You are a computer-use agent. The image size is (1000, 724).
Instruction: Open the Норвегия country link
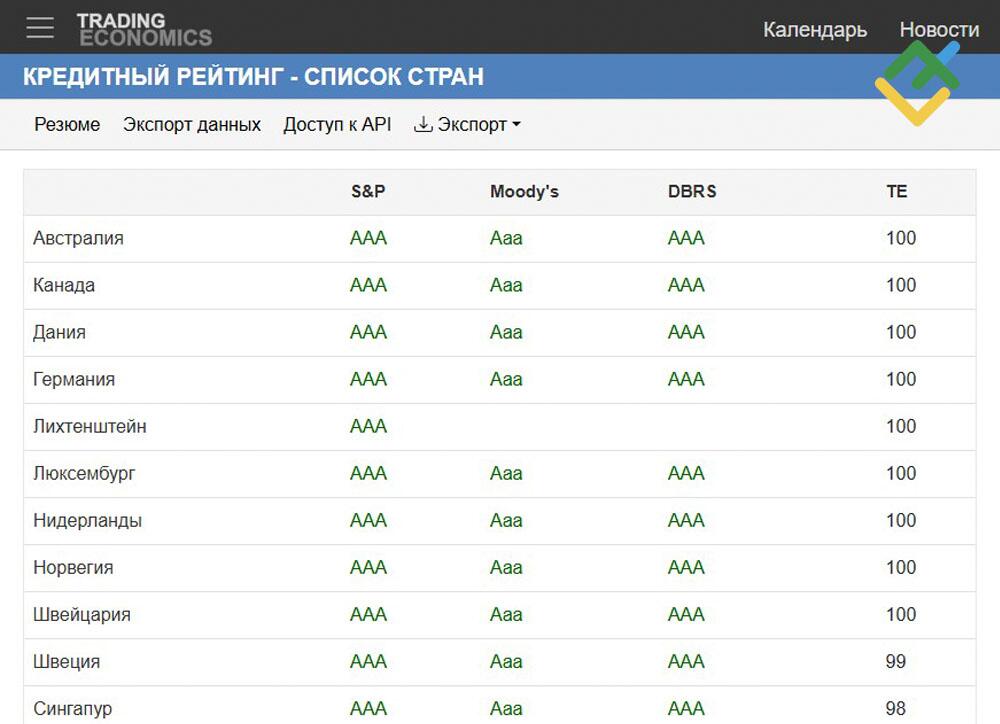coord(73,568)
